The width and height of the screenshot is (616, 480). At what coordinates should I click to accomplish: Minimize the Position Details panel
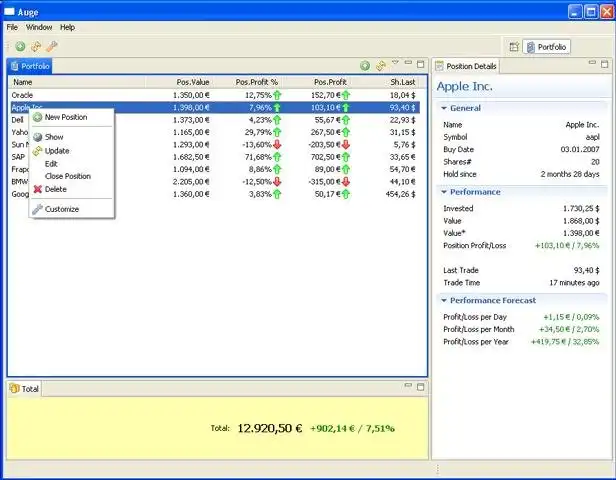592,63
